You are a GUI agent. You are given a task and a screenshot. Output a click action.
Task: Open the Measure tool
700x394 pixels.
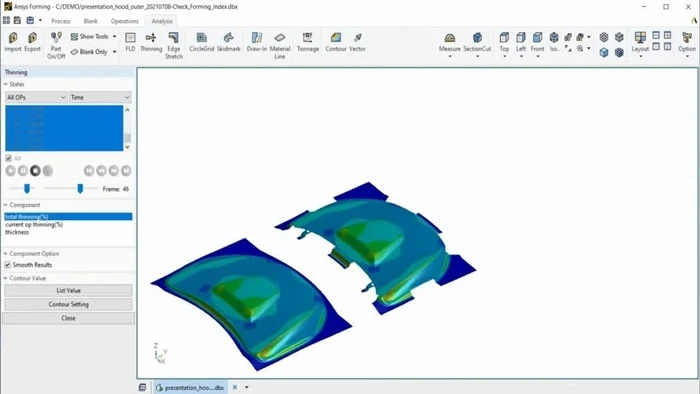coord(450,44)
